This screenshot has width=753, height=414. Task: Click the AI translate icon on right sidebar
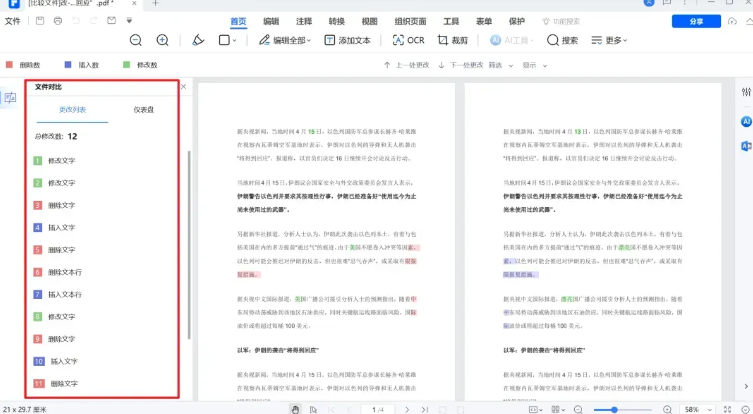746,146
